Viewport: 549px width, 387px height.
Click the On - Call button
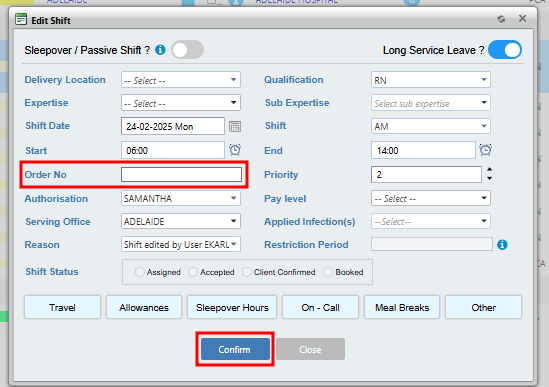tap(320, 307)
